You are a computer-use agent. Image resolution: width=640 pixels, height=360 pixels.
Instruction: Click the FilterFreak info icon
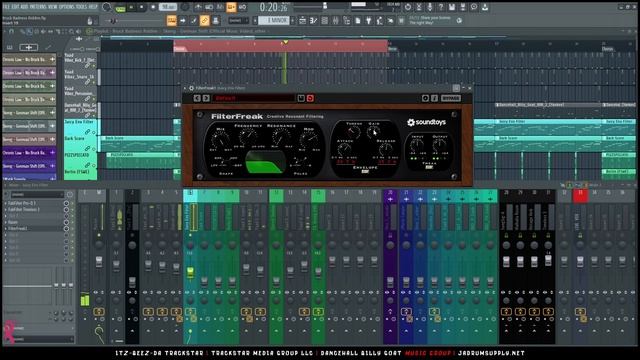(x=434, y=98)
